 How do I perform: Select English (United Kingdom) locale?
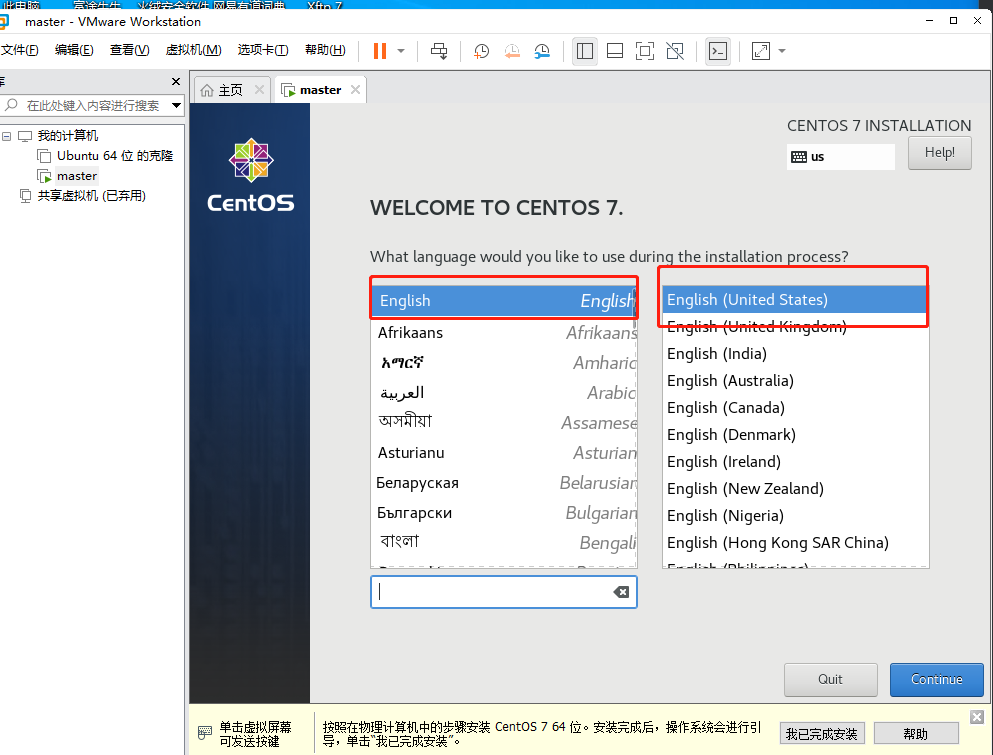[795, 327]
